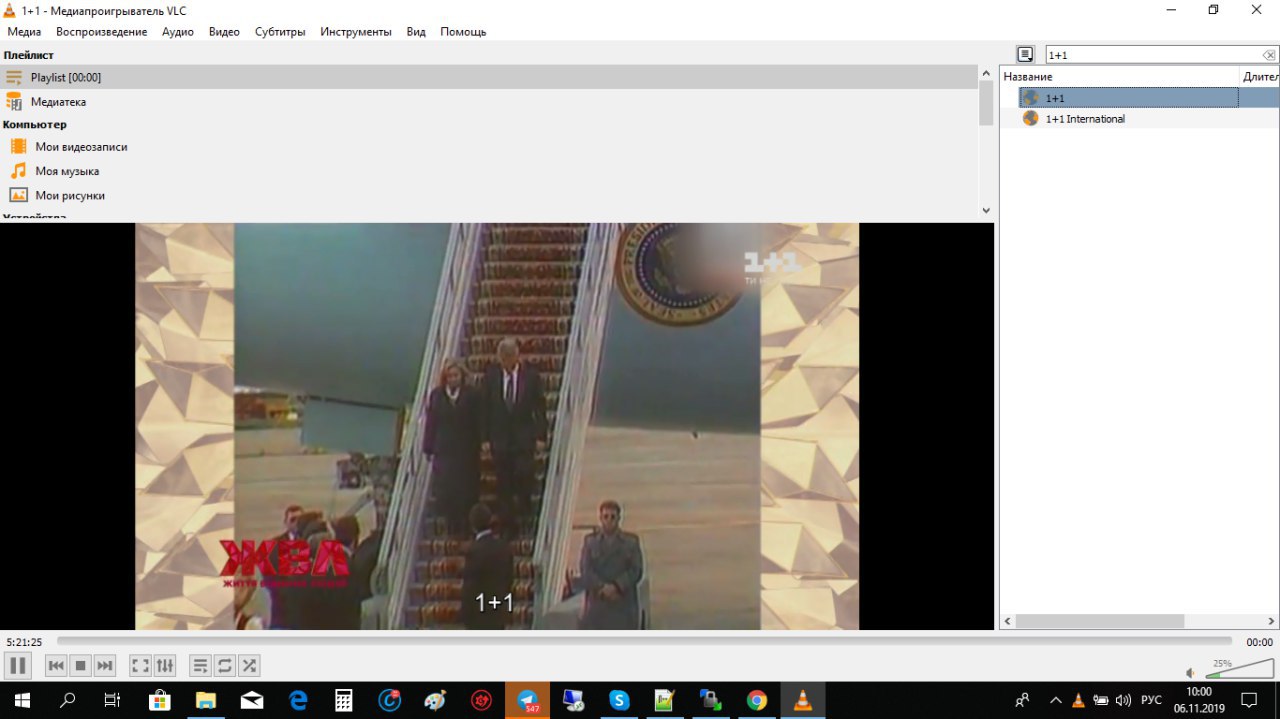
Task: Open Calculator from taskbar
Action: (343, 700)
